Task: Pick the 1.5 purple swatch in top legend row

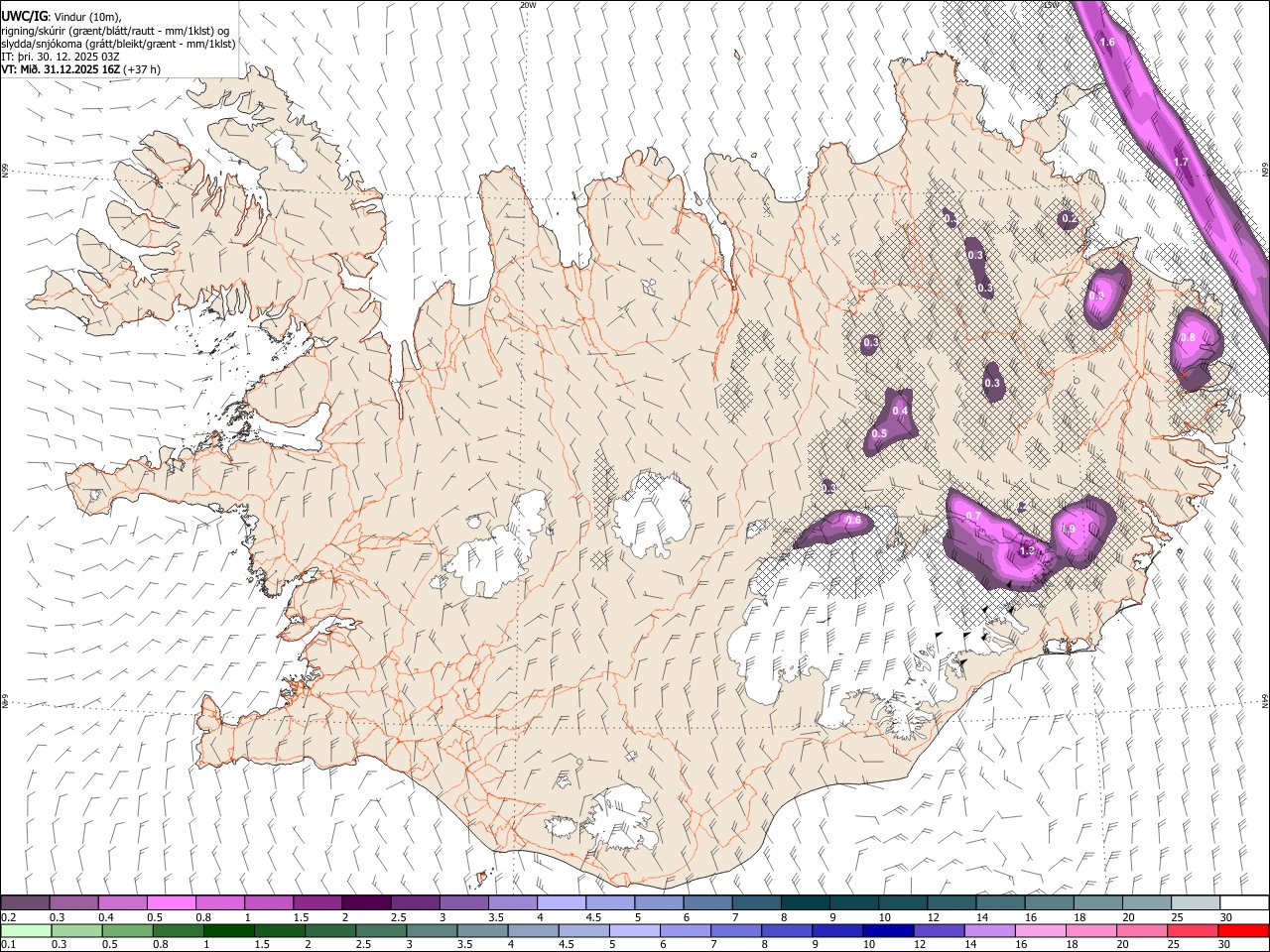Action: coord(317,903)
